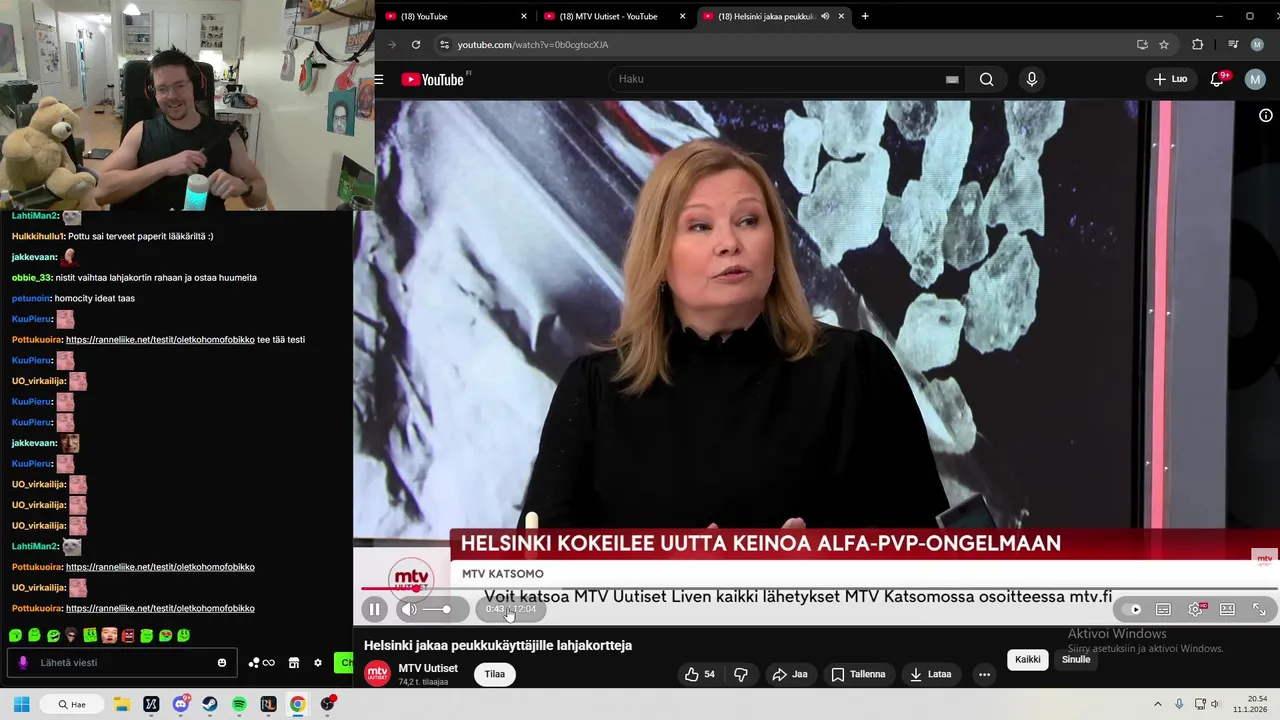Open the Luo create menu
Viewport: 1280px width, 720px height.
[x=1170, y=79]
